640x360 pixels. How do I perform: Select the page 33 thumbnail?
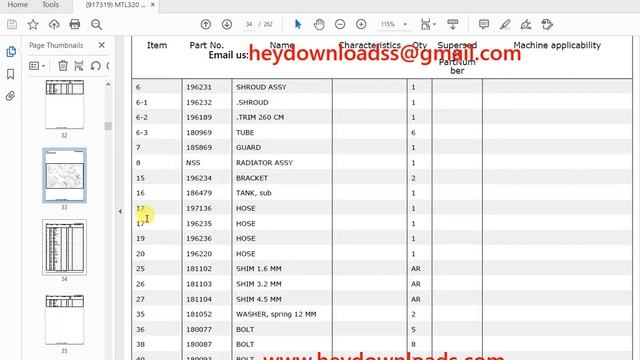[64, 176]
